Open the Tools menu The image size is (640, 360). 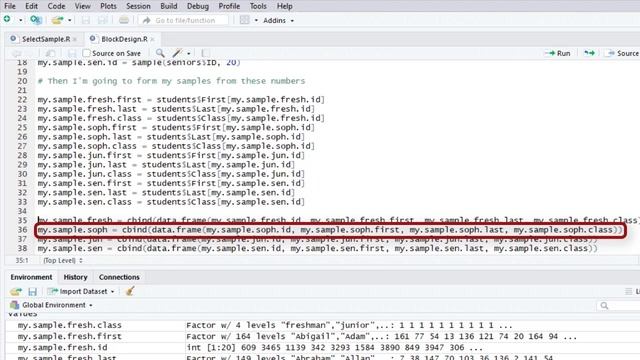[x=258, y=6]
